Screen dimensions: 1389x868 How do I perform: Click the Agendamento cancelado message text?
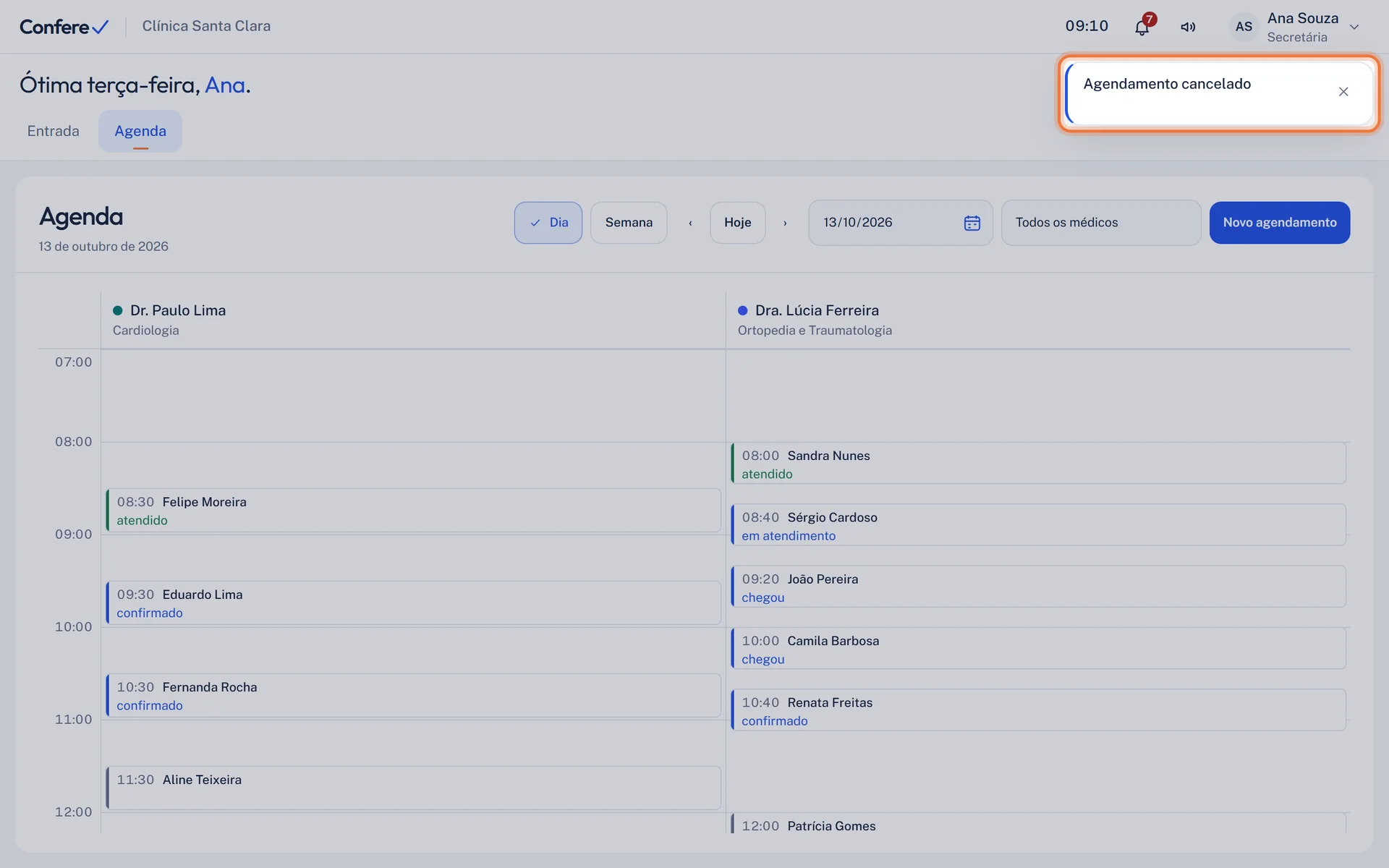[x=1166, y=84]
